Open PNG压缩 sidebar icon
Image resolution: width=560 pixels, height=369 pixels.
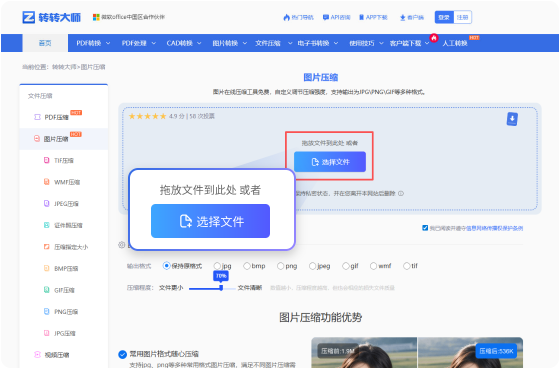click(x=46, y=311)
